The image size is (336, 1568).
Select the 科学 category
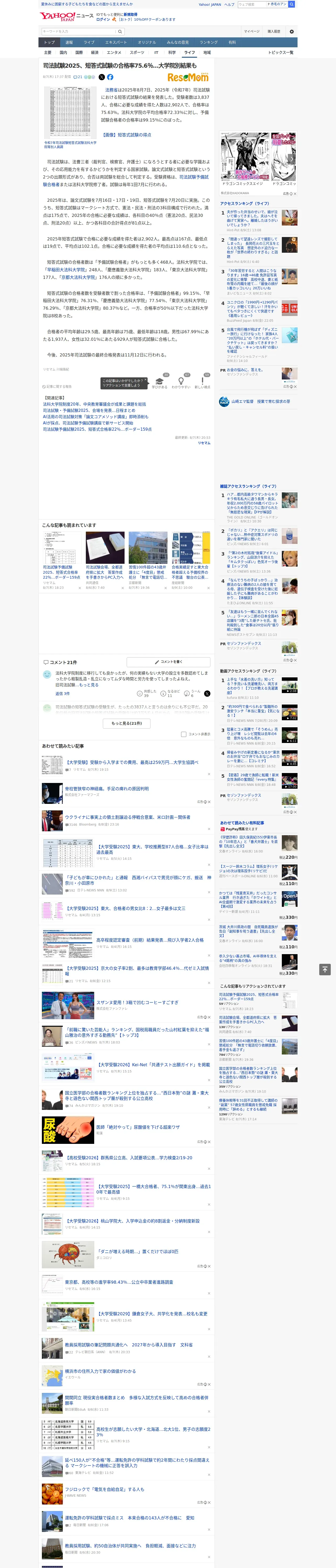tap(172, 52)
